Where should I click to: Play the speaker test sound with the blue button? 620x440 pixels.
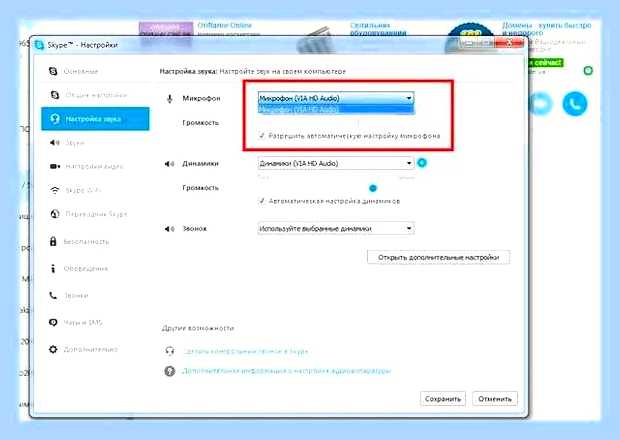(x=422, y=163)
